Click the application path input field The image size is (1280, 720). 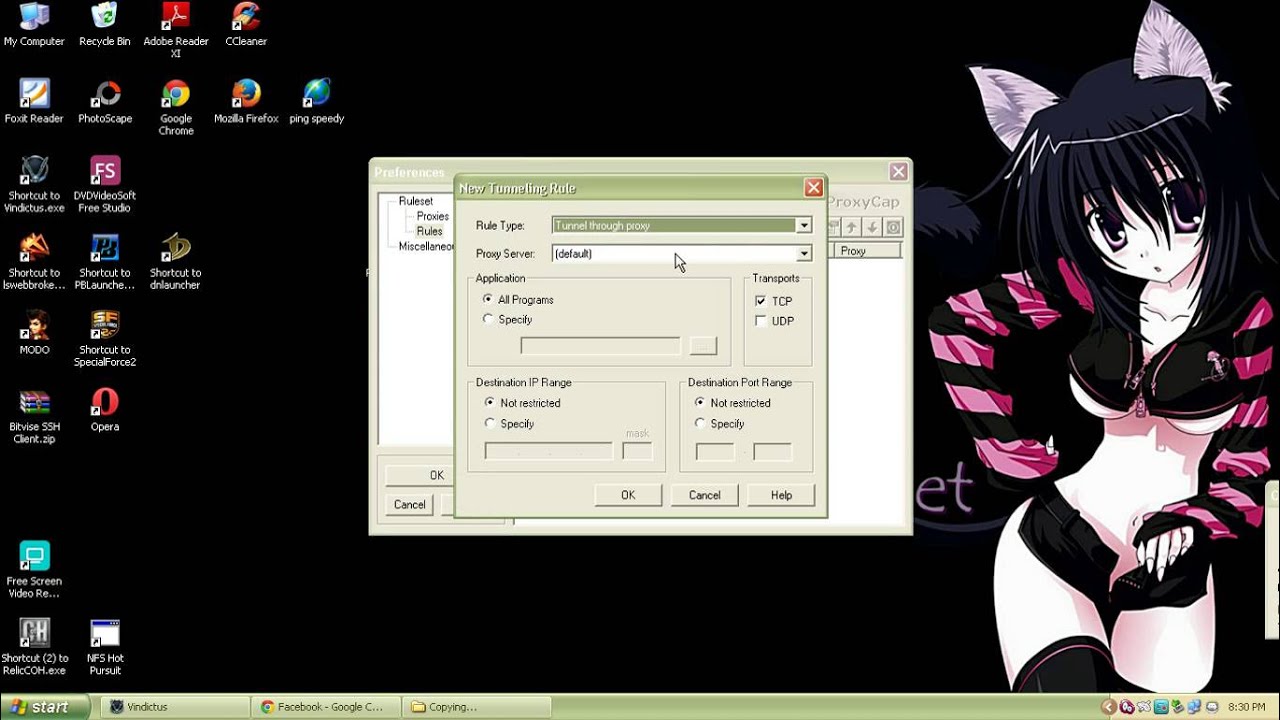pos(600,346)
